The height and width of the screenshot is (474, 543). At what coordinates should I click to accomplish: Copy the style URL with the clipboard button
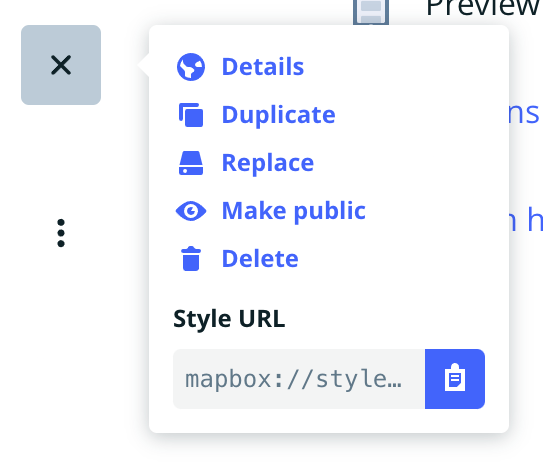[x=455, y=379]
